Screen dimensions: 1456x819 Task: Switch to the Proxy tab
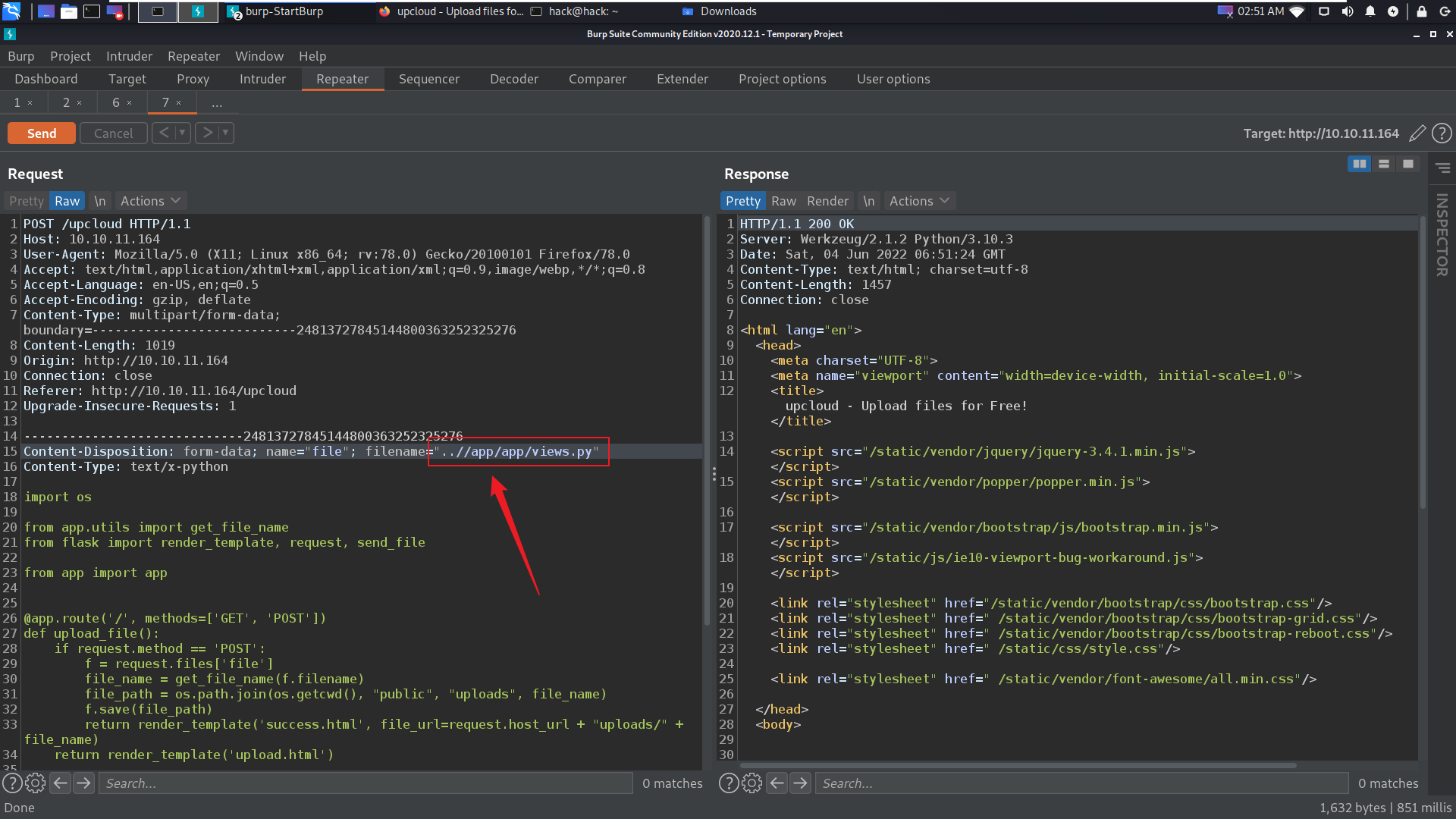tap(193, 79)
